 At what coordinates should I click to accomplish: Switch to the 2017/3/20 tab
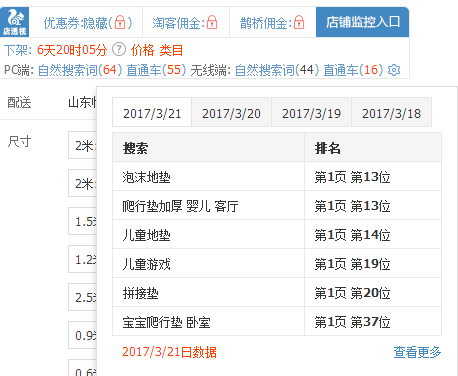tap(231, 112)
